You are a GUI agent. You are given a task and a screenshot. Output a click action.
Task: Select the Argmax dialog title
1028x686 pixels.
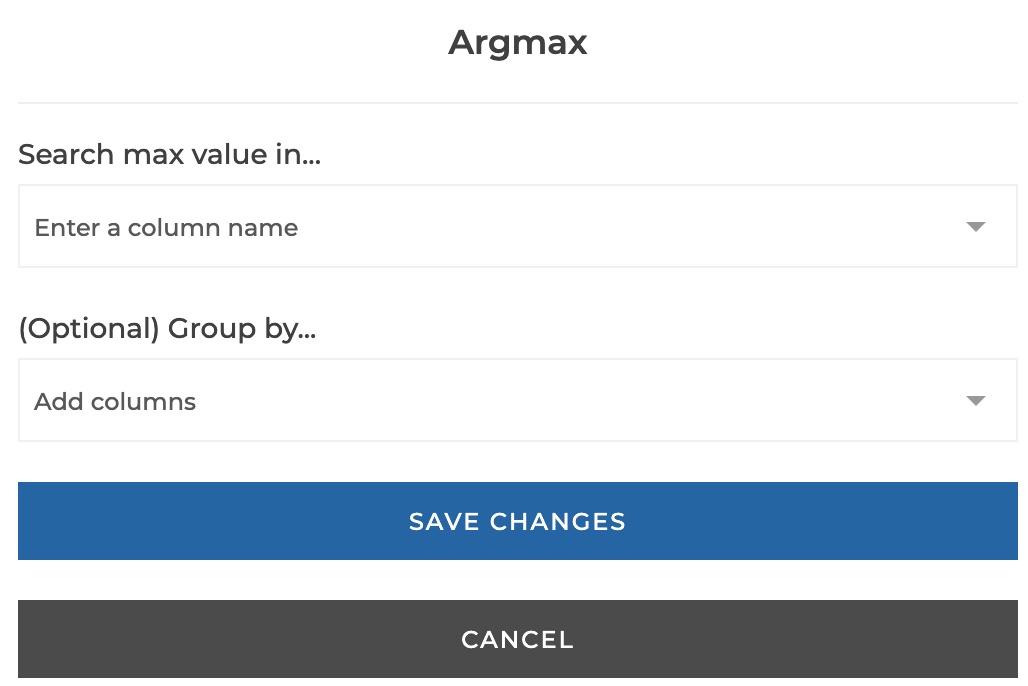517,42
